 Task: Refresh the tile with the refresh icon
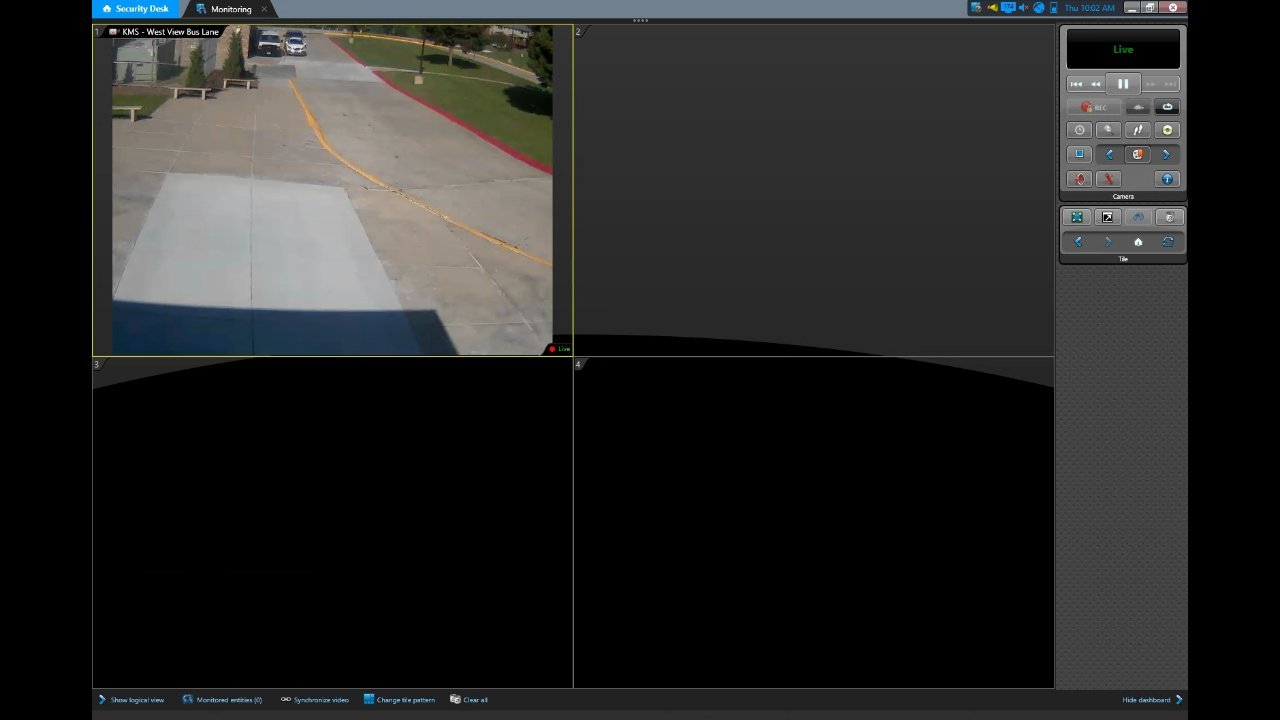coord(1168,242)
